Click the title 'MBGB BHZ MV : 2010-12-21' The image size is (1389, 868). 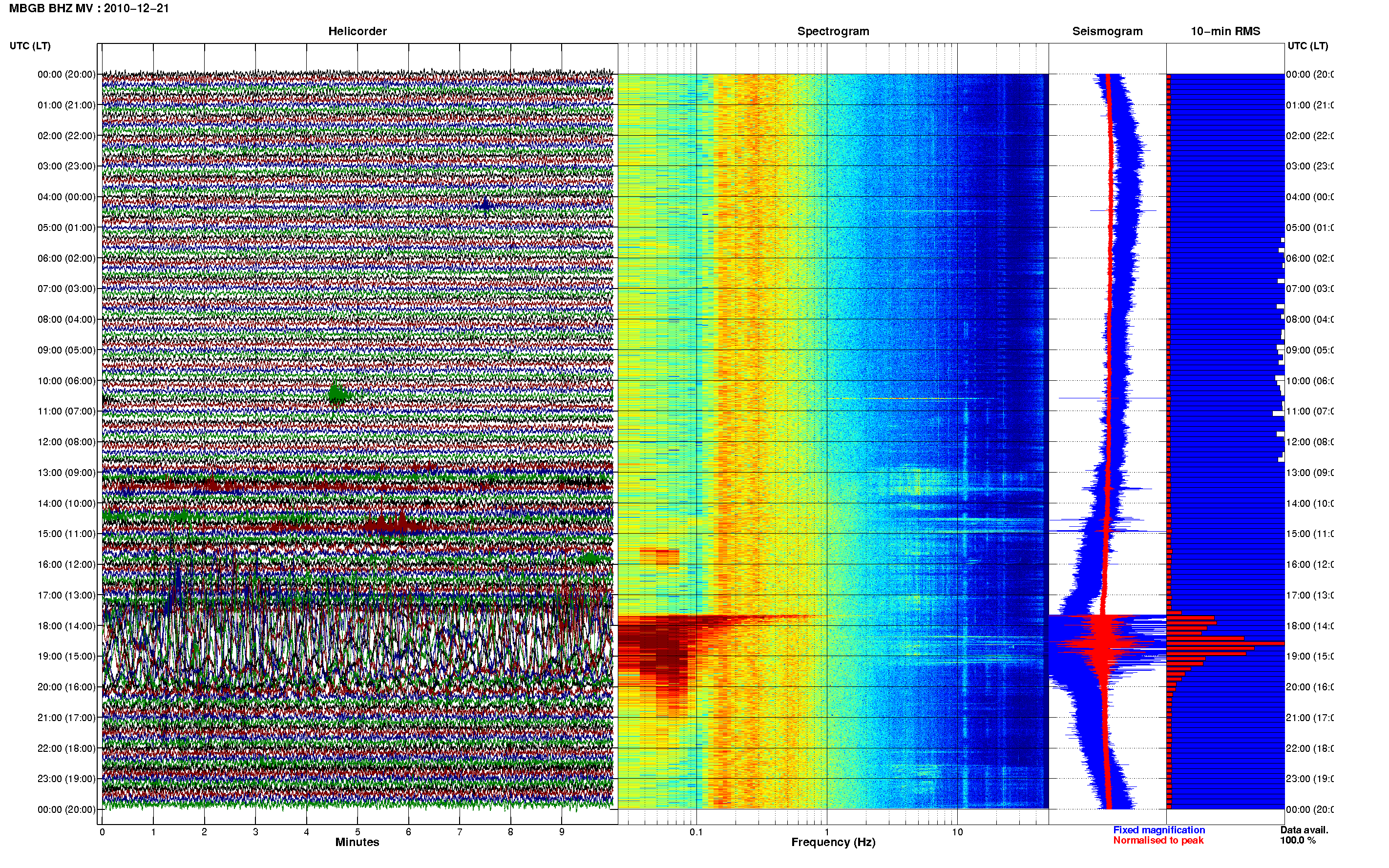[x=89, y=9]
